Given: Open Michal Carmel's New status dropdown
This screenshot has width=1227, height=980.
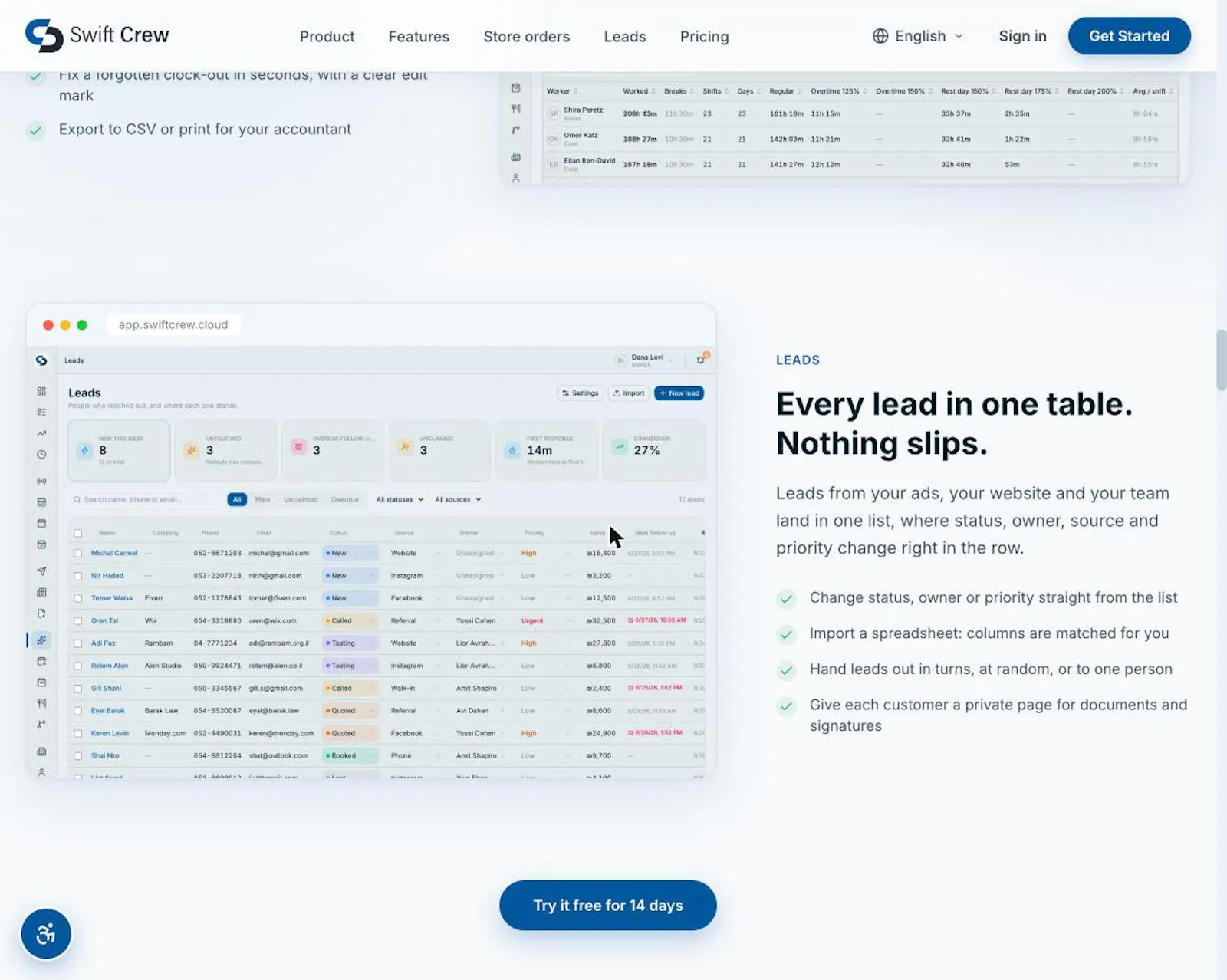Looking at the screenshot, I should (350, 553).
